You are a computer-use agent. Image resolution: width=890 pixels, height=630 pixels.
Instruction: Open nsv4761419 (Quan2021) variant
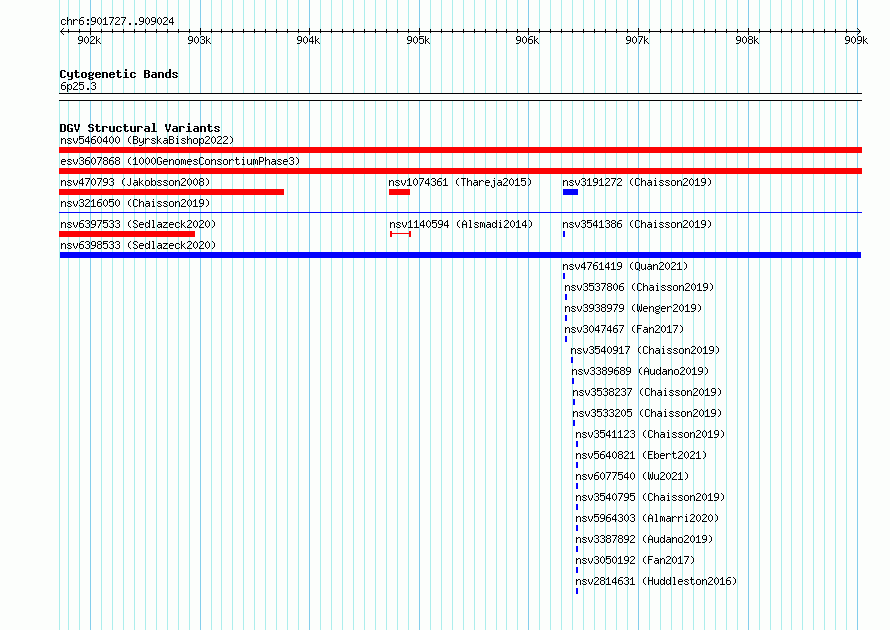pyautogui.click(x=625, y=266)
